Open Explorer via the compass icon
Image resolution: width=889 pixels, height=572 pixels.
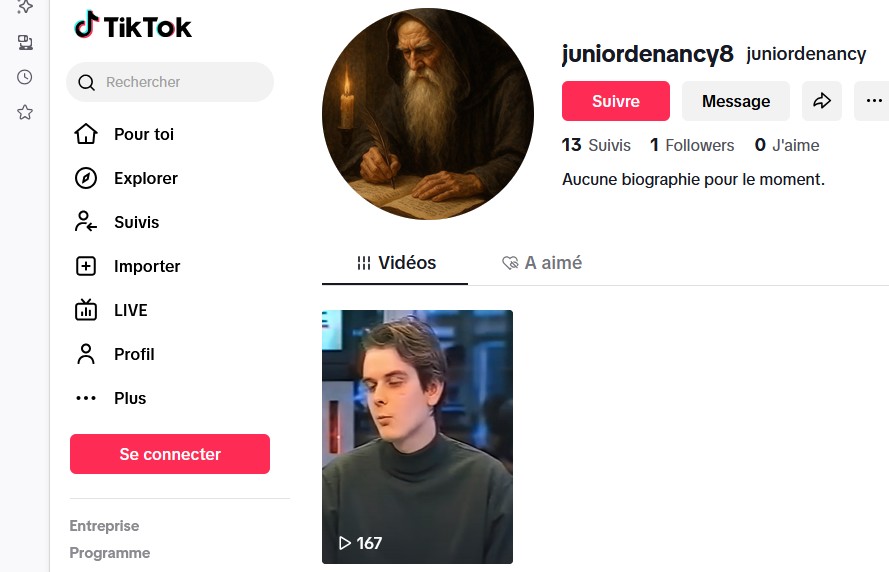click(86, 178)
